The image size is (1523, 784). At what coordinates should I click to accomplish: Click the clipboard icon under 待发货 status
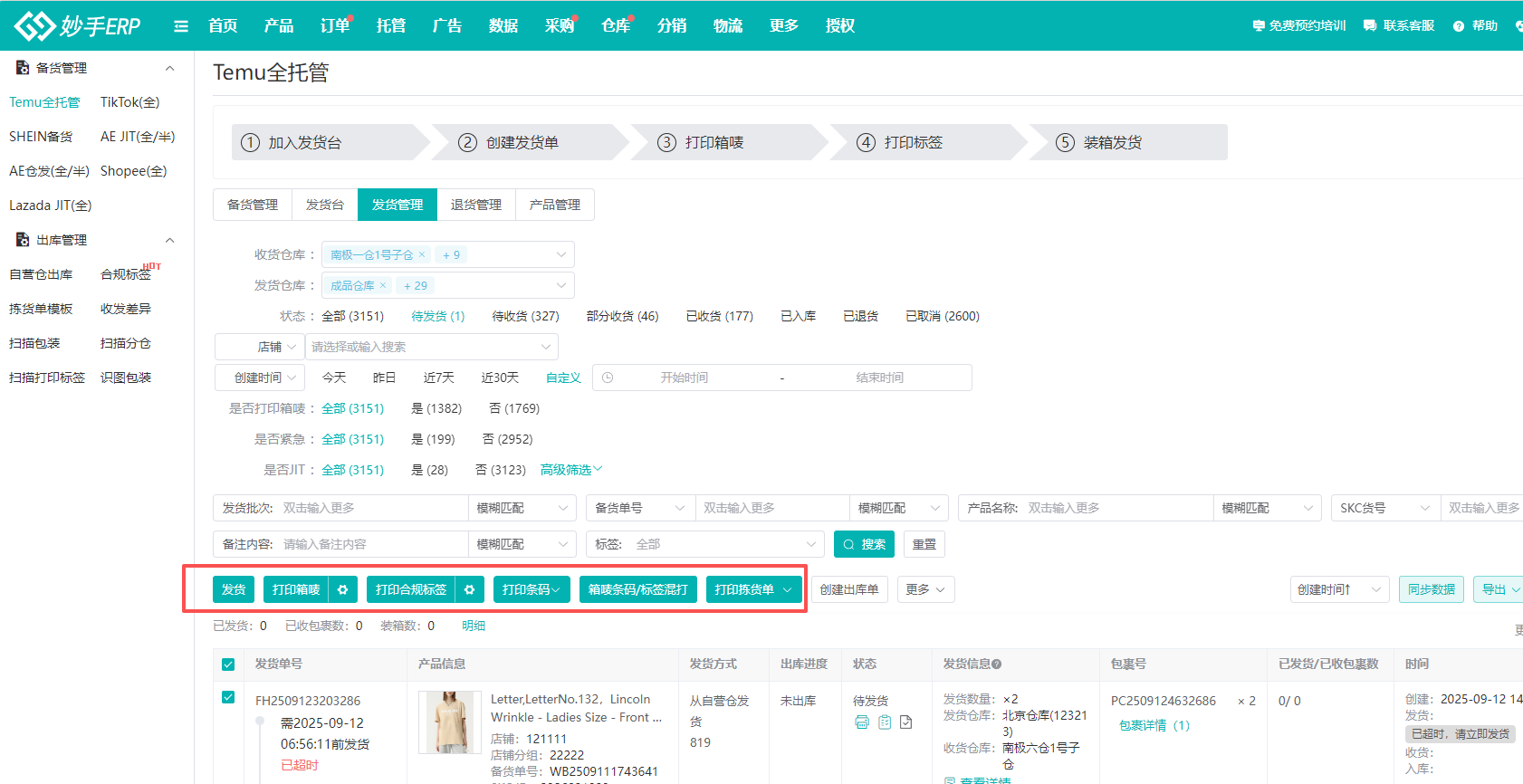(x=885, y=722)
